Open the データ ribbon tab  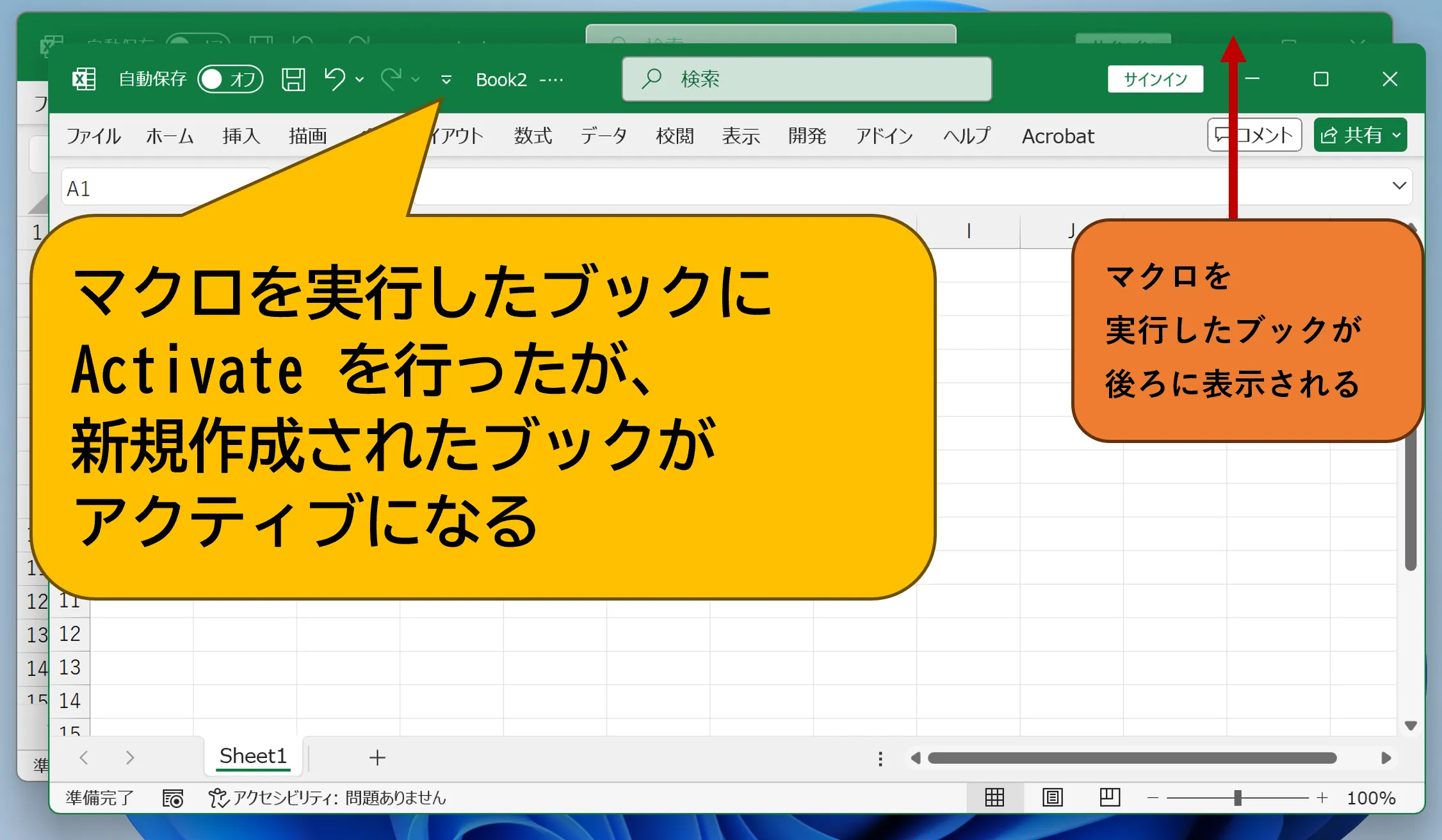click(603, 136)
